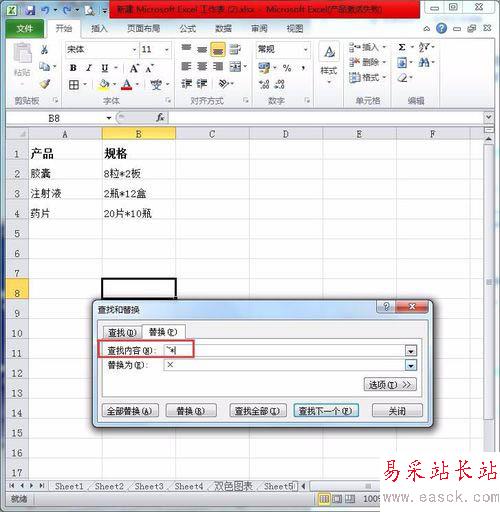Apply the red font color A
Viewport: 500px width, 512px height.
pyautogui.click(x=126, y=84)
